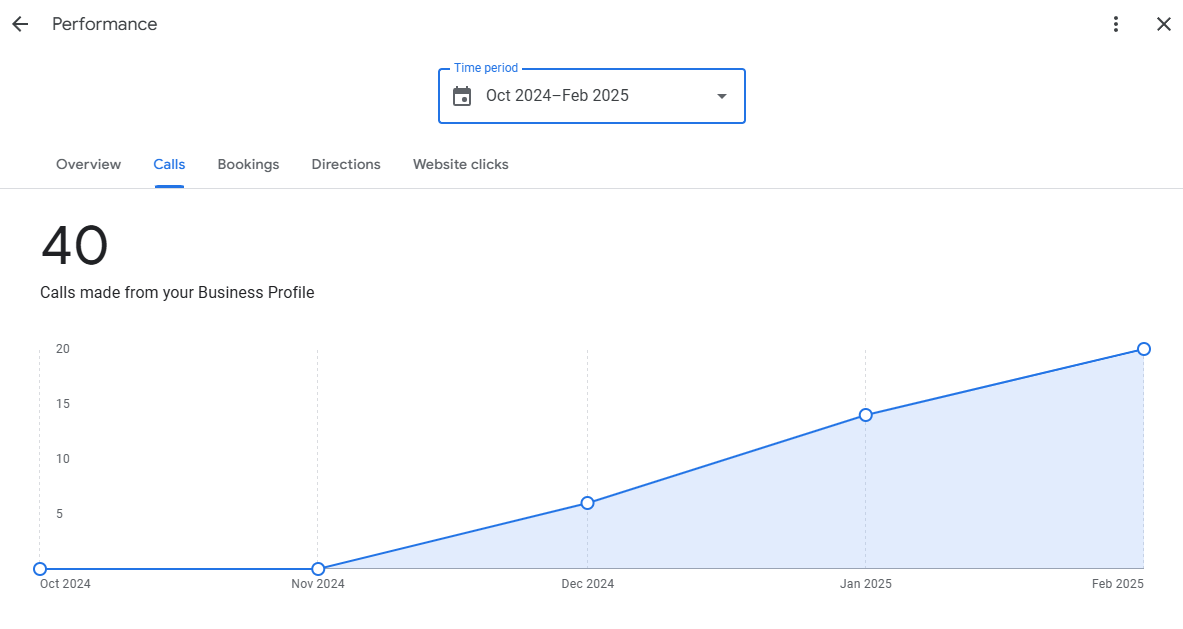Viewport: 1183px width, 629px height.
Task: Select the Website clicks tab
Action: click(x=460, y=164)
